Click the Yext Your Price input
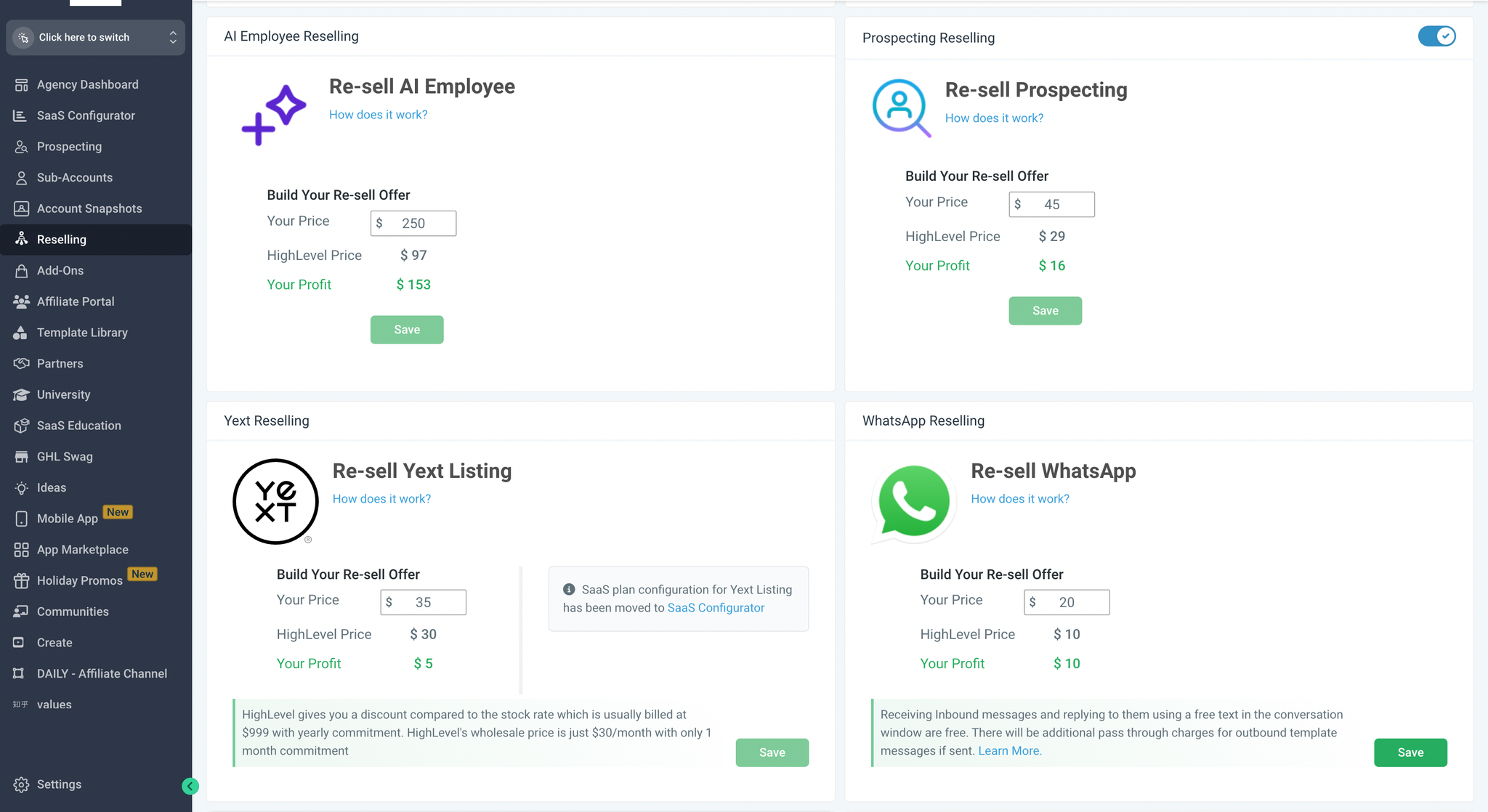This screenshot has height=812, width=1488. [x=424, y=602]
